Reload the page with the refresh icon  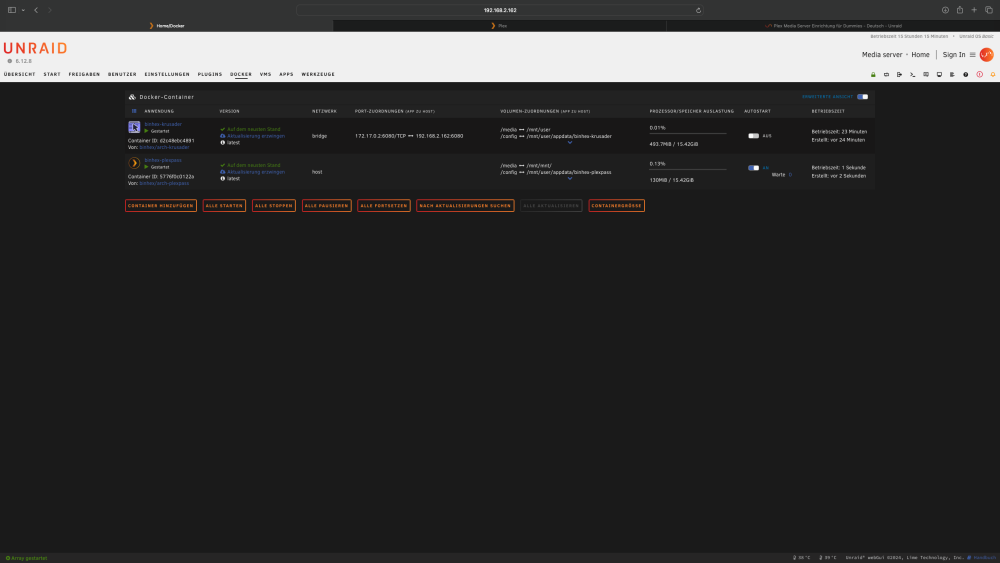pyautogui.click(x=698, y=10)
